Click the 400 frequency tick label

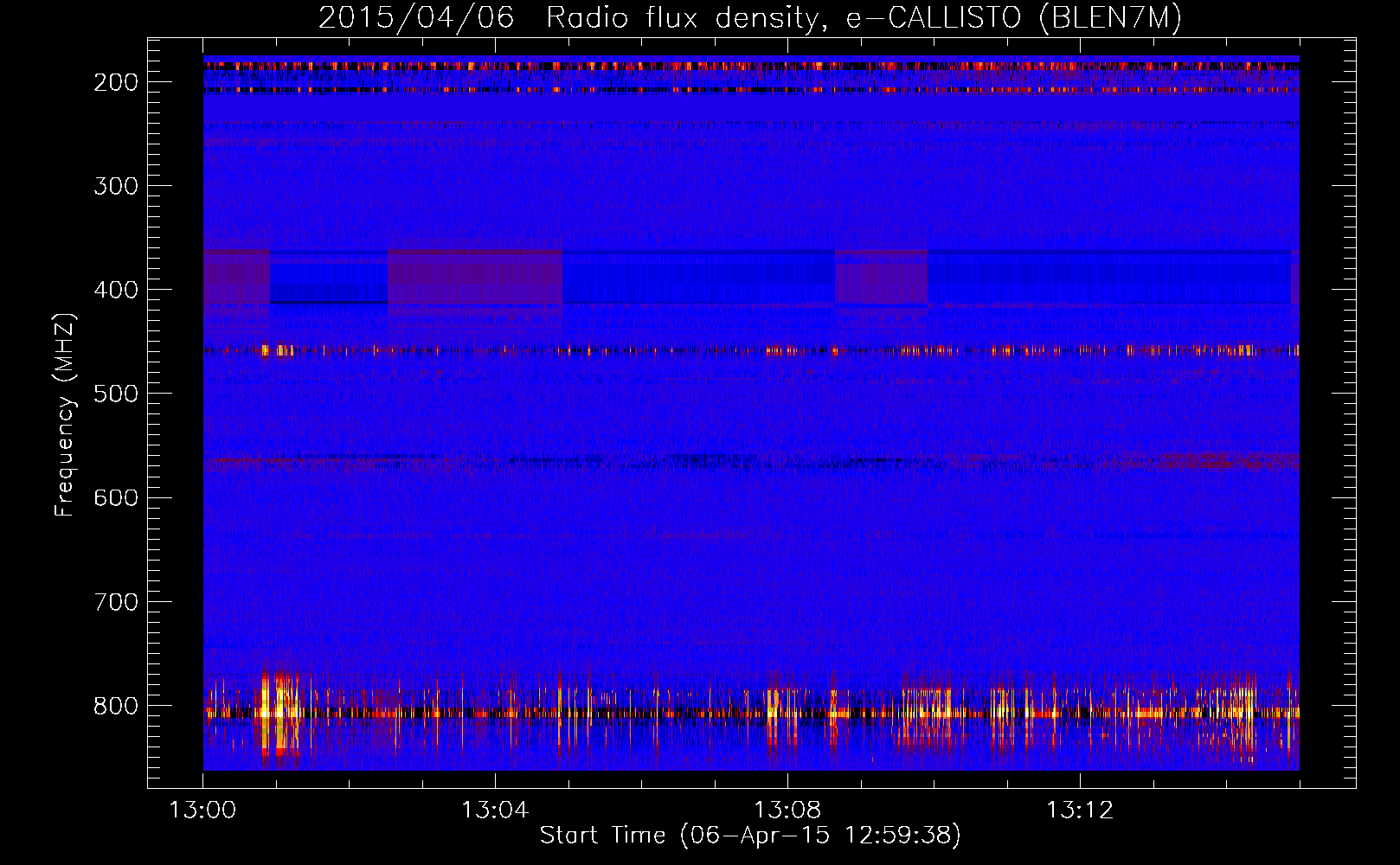116,290
